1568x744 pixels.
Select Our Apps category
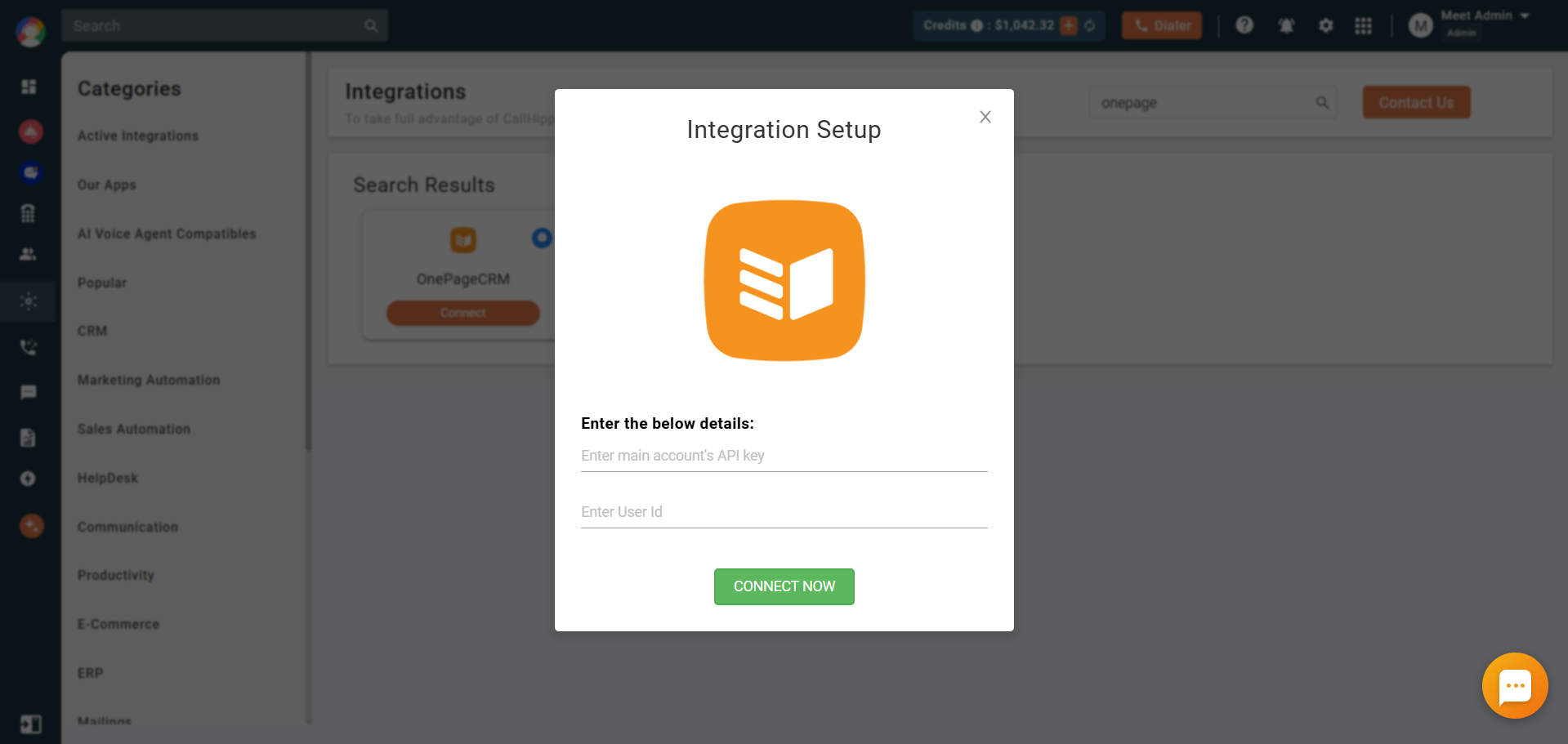[106, 185]
